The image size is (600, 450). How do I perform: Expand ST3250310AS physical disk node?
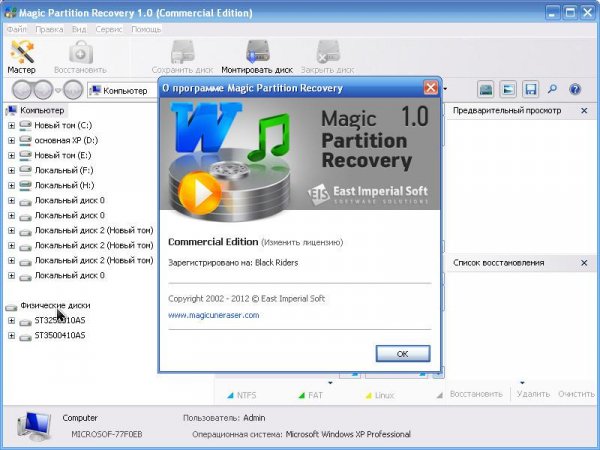pos(11,321)
